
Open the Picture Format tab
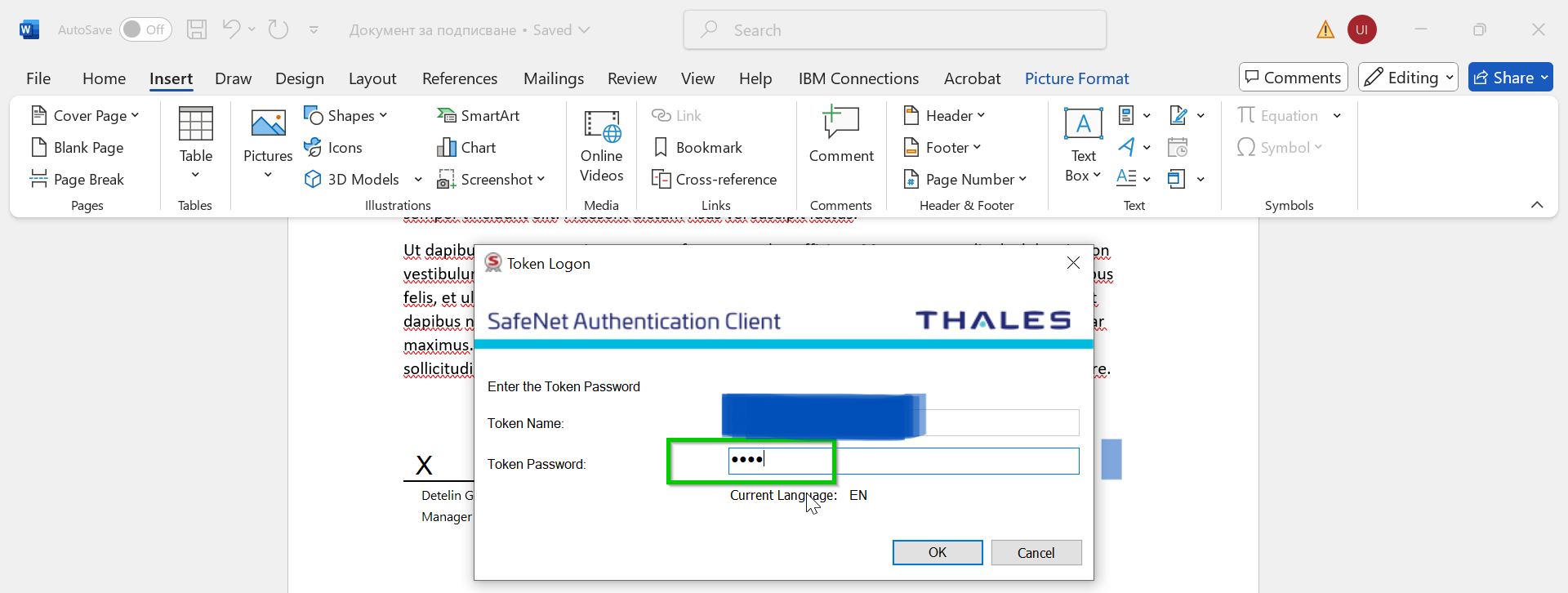[x=1076, y=78]
